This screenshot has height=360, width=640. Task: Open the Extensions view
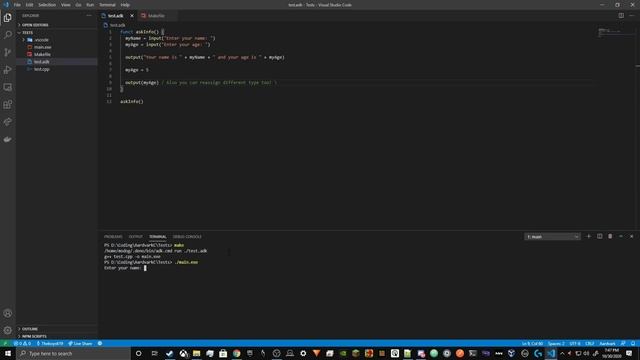click(8, 104)
